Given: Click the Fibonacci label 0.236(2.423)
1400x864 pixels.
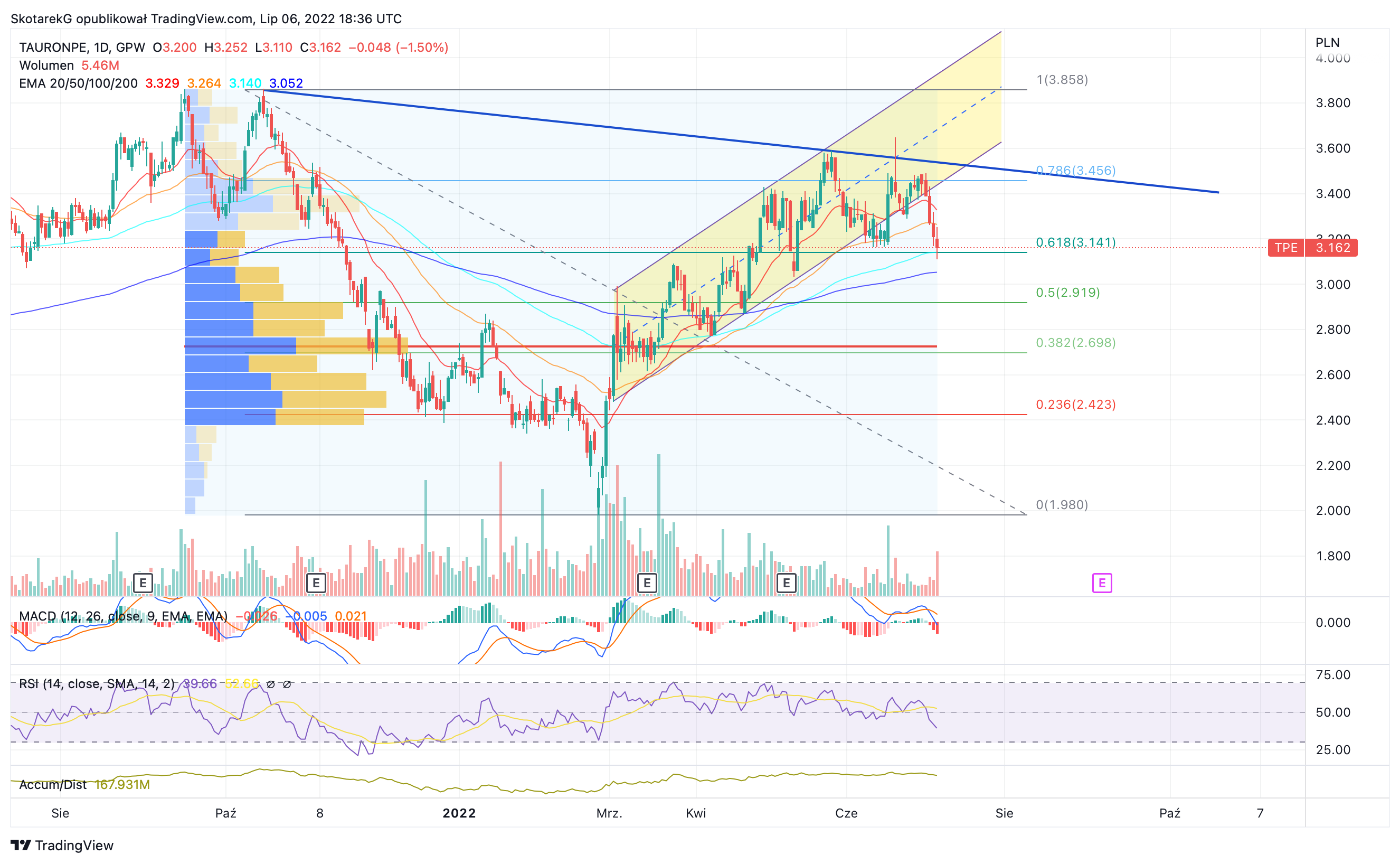Looking at the screenshot, I should point(1075,405).
